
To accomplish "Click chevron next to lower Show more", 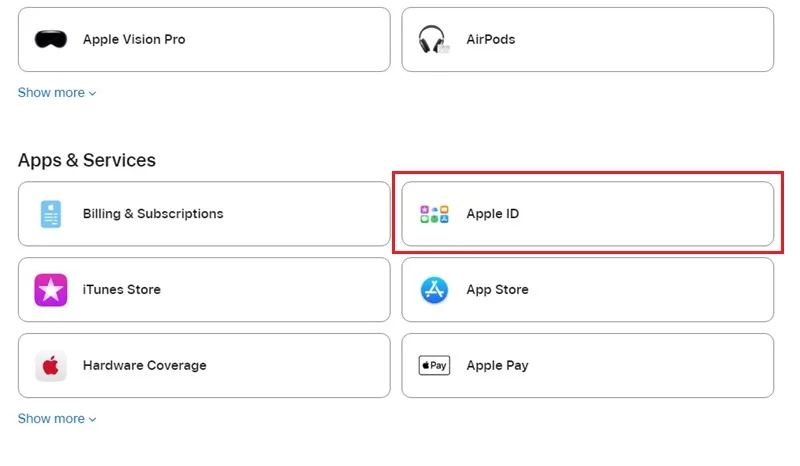I will 92,420.
